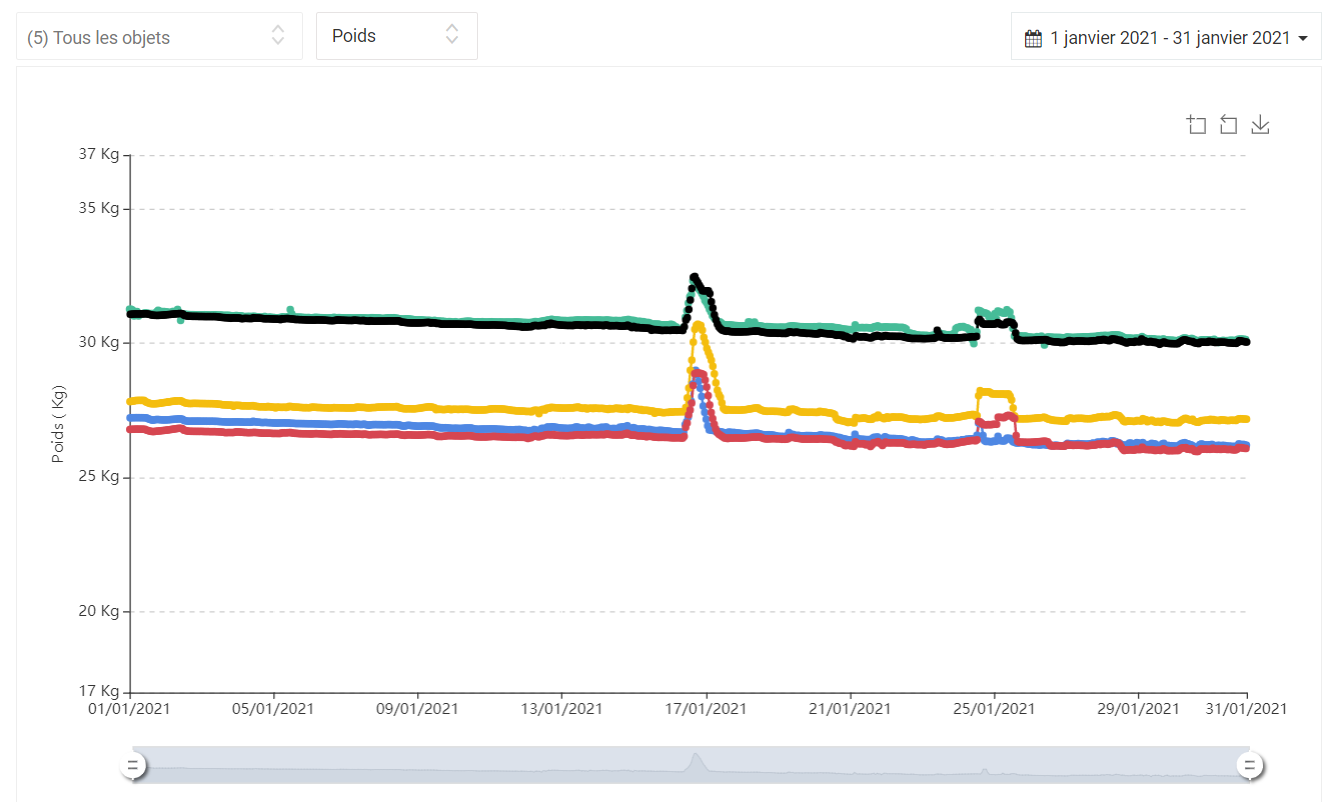
Task: Open the 'Tous les objets' selector
Action: tap(159, 36)
